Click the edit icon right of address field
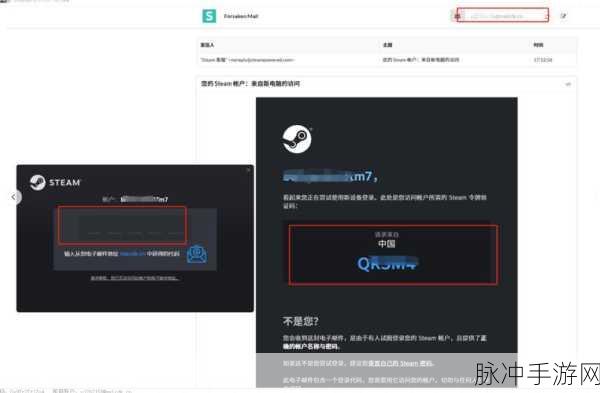The height and width of the screenshot is (393, 600). [x=564, y=16]
